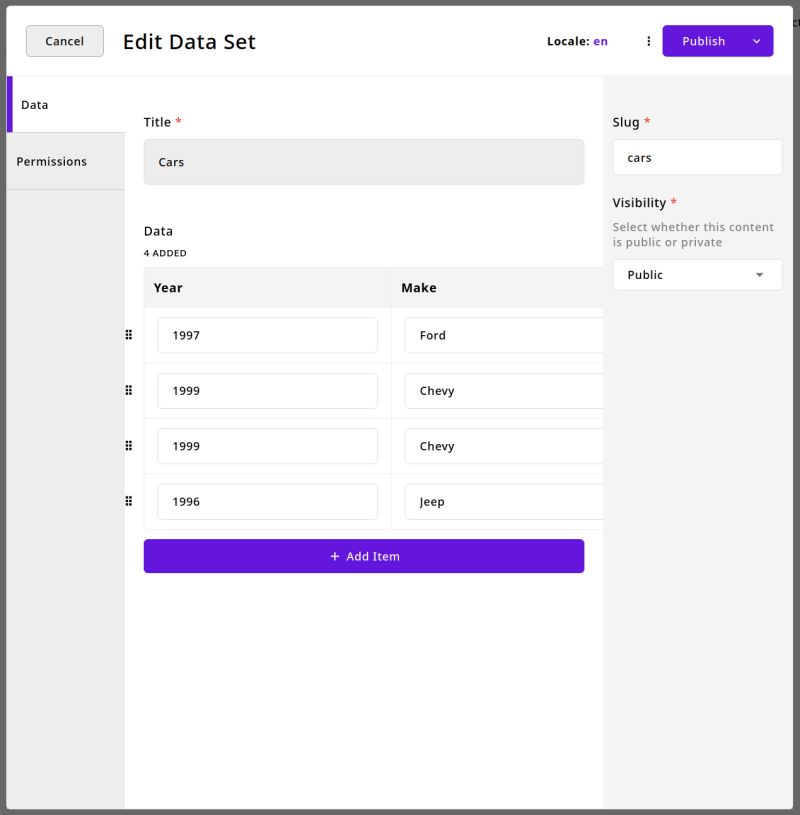
Task: Click the drag handle next to the 1996 Jeep row
Action: coord(128,500)
